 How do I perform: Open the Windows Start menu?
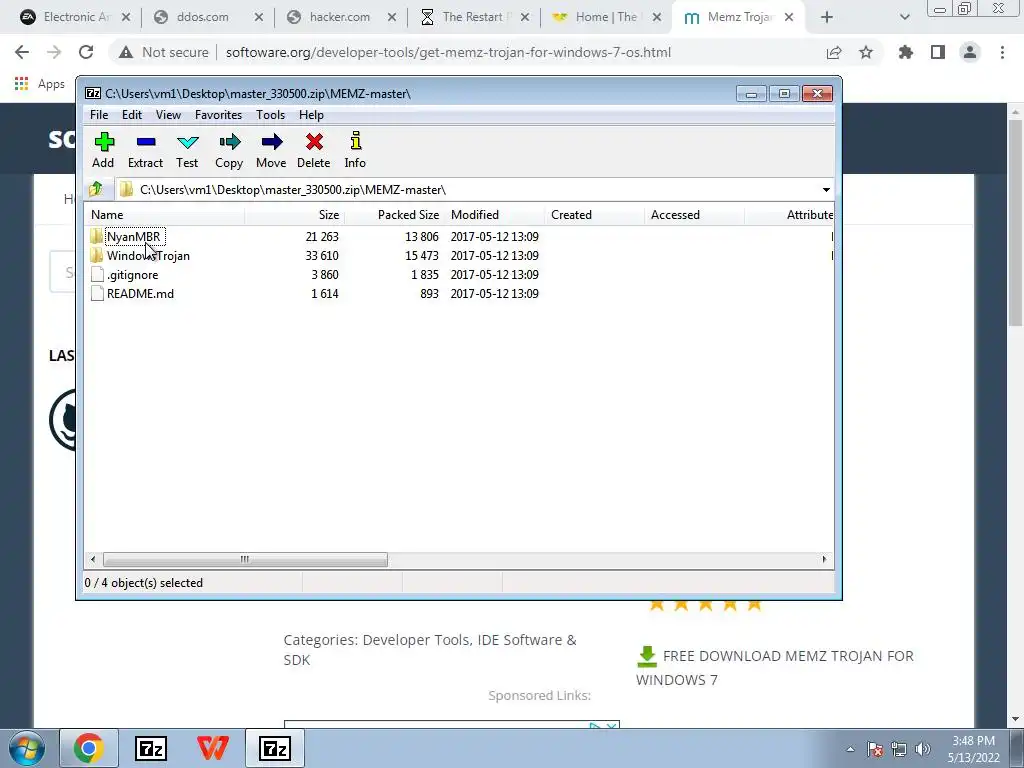click(x=27, y=748)
